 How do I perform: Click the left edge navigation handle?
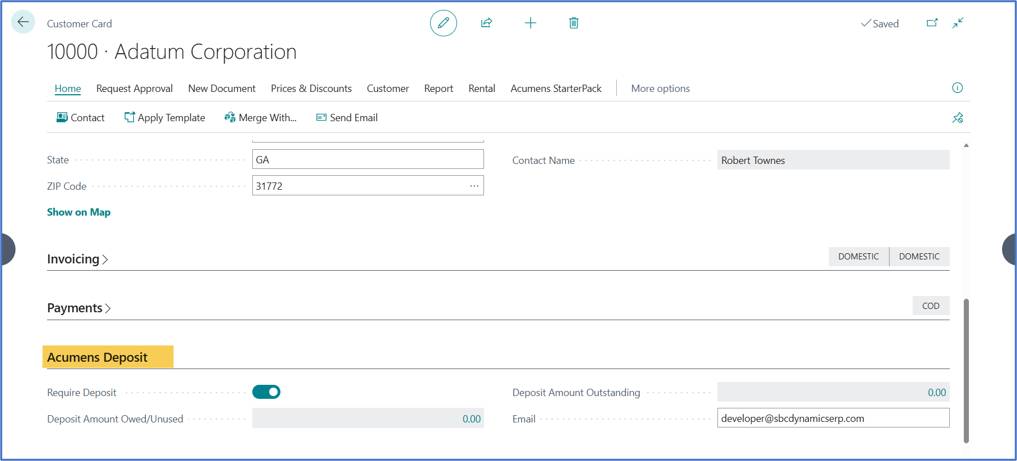coord(8,249)
